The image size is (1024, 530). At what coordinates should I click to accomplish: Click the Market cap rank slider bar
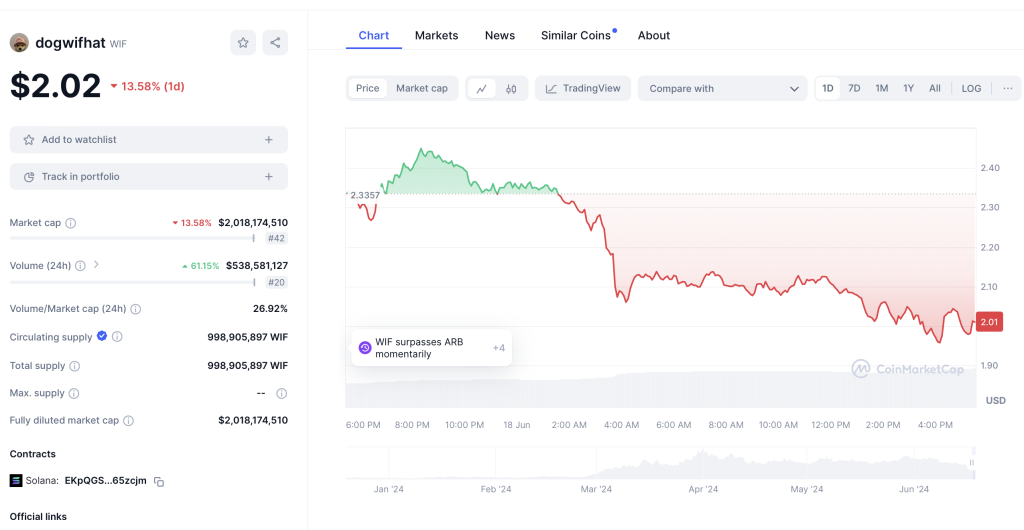tap(132, 238)
